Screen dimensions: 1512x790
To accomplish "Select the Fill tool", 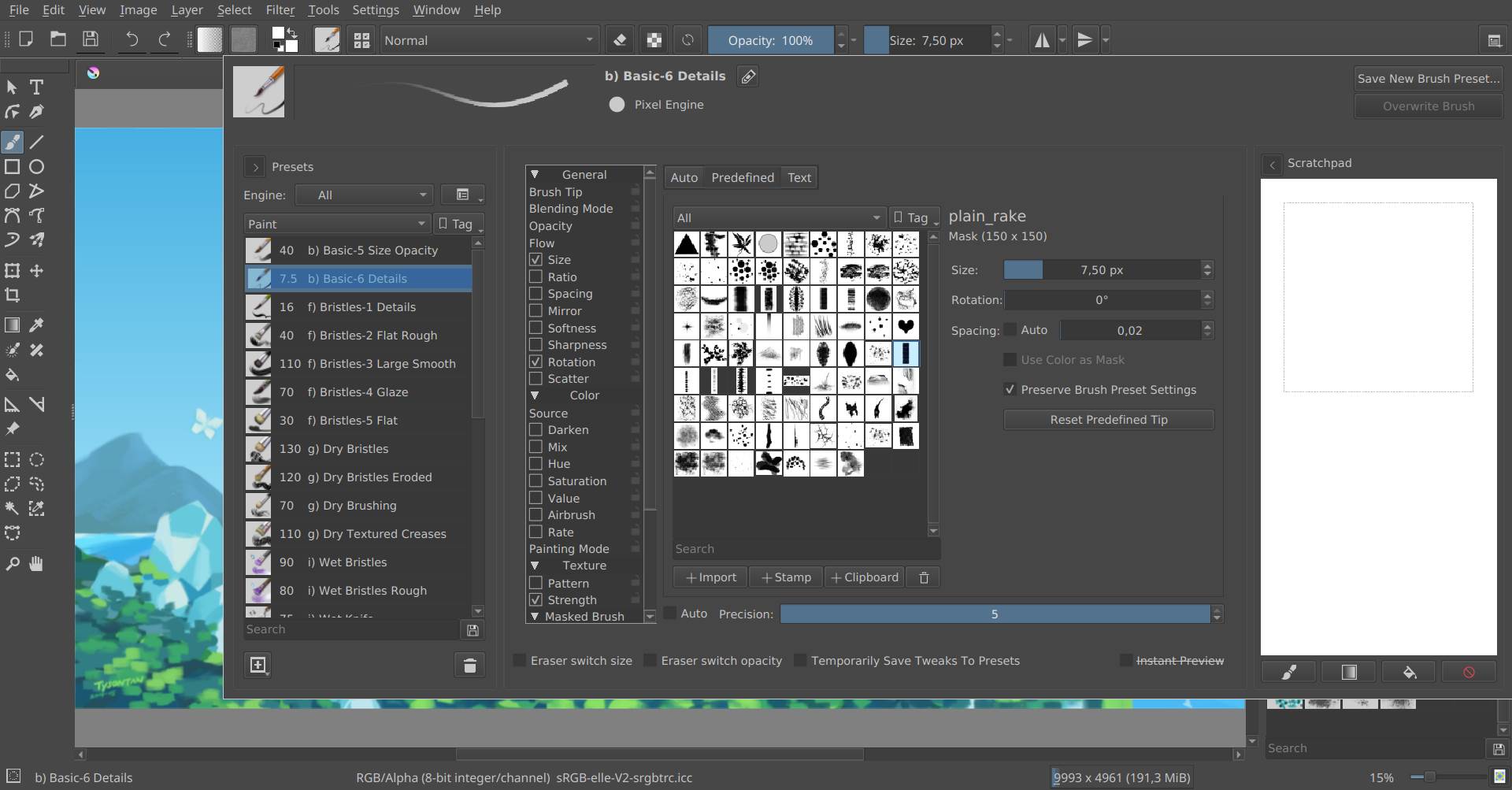I will tap(13, 375).
